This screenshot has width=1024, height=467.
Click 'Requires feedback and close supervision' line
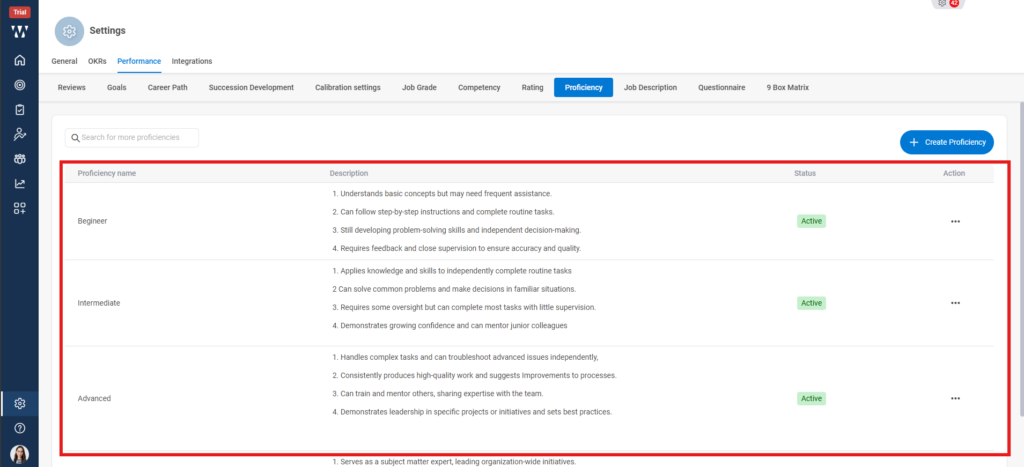point(456,248)
